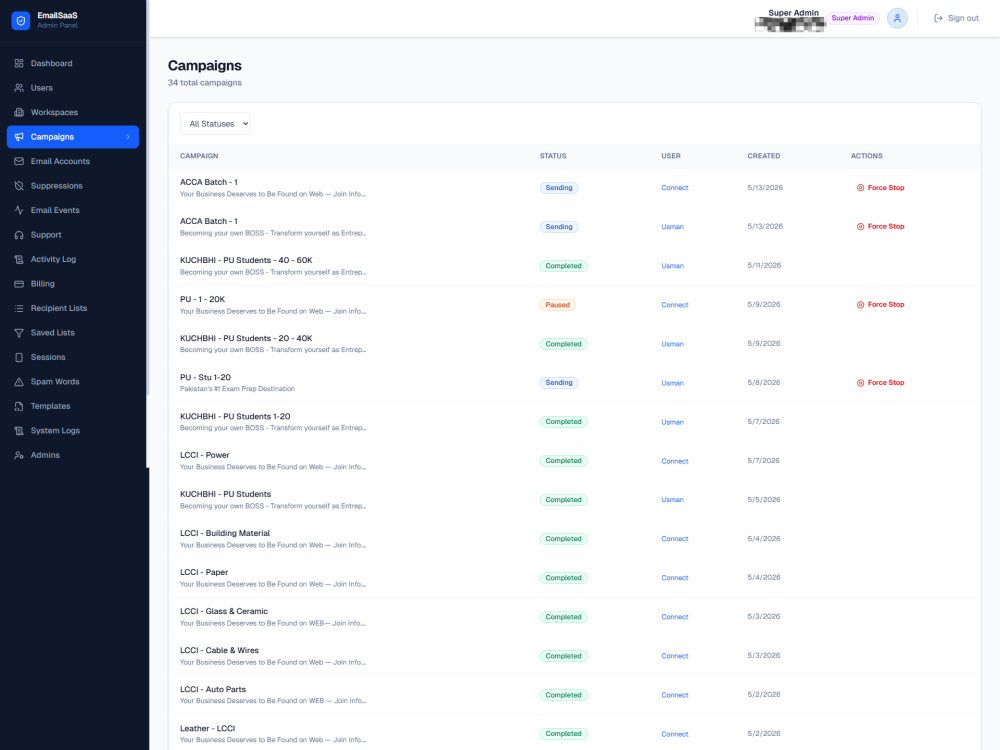Click the Paused status badge for PU - 1 - 20K

click(557, 305)
